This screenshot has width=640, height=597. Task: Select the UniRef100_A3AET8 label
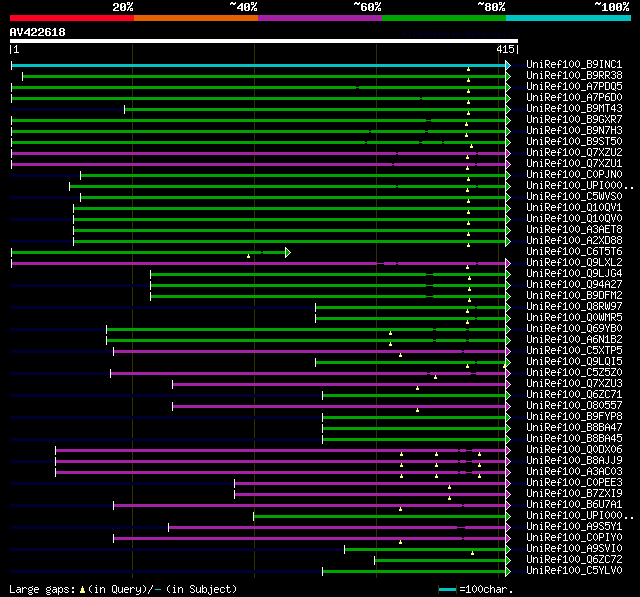coord(574,230)
